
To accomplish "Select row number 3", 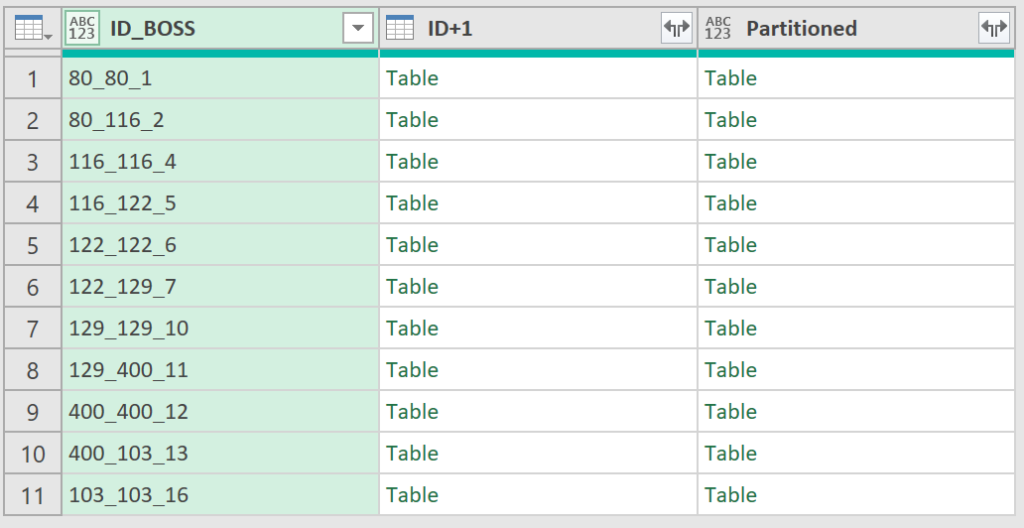I will (33, 161).
